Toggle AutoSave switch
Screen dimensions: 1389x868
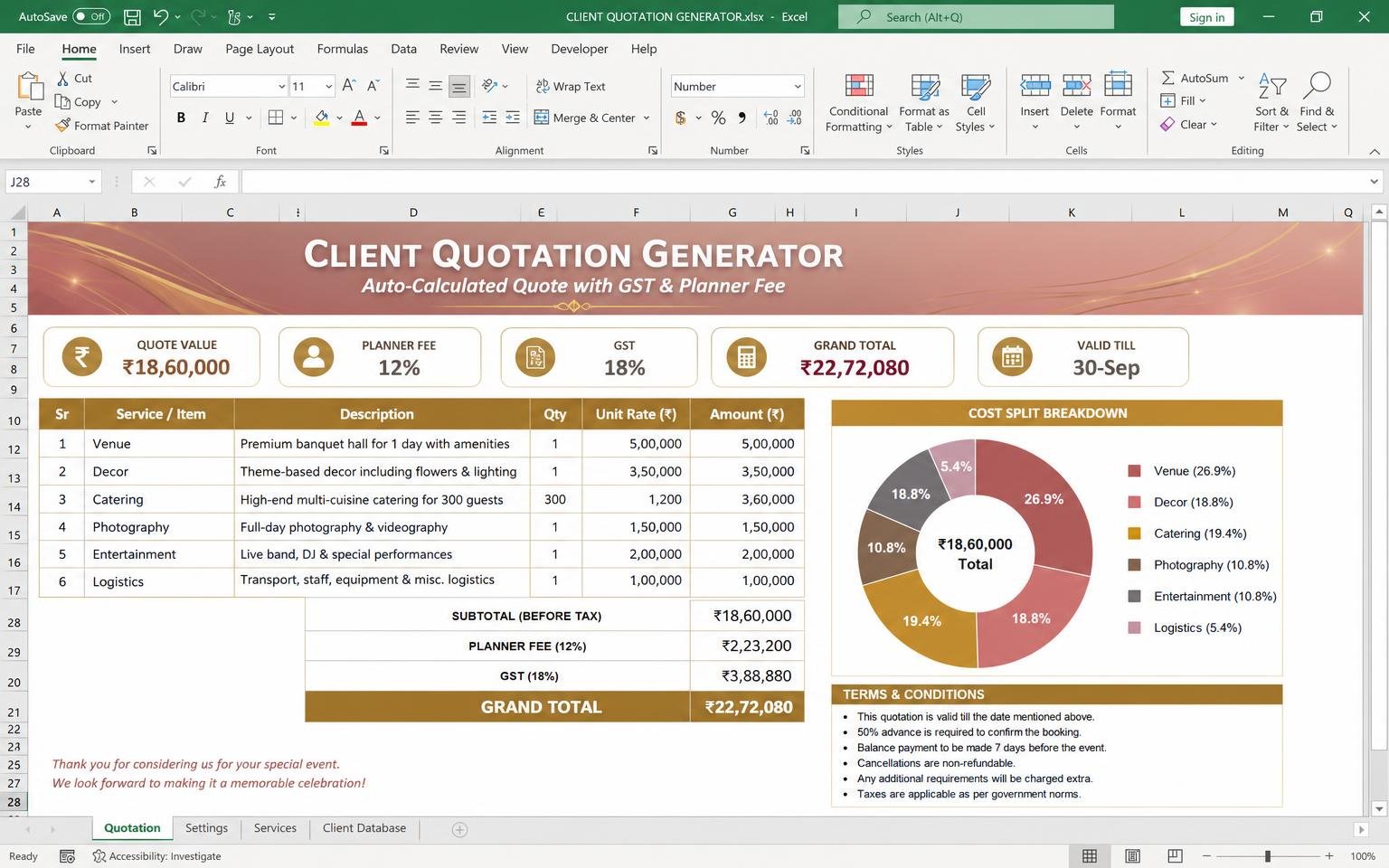click(x=90, y=16)
